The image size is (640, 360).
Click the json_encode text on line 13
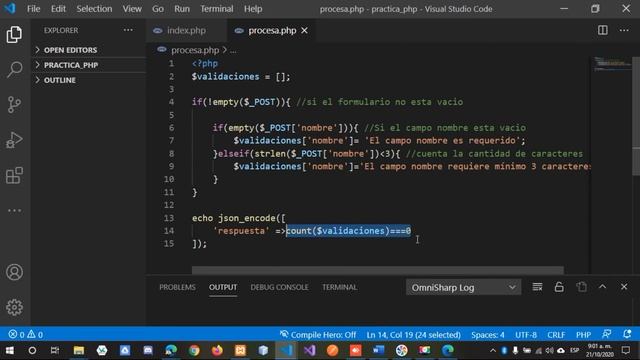click(247, 218)
